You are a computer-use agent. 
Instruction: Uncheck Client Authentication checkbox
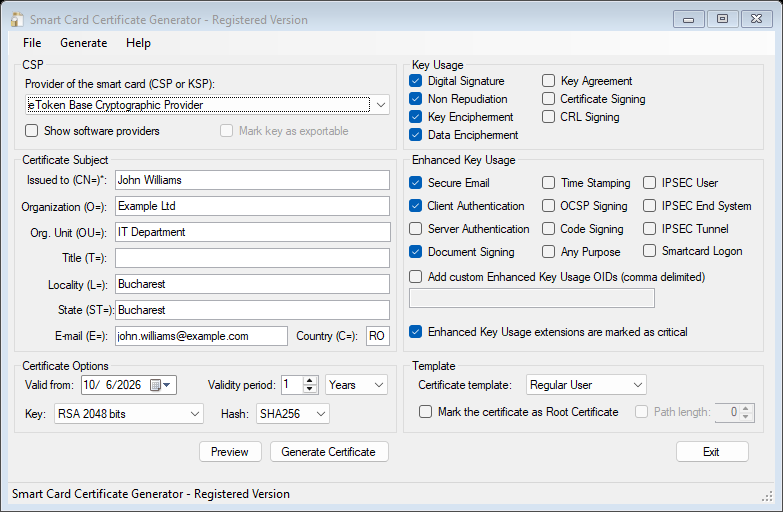point(415,206)
